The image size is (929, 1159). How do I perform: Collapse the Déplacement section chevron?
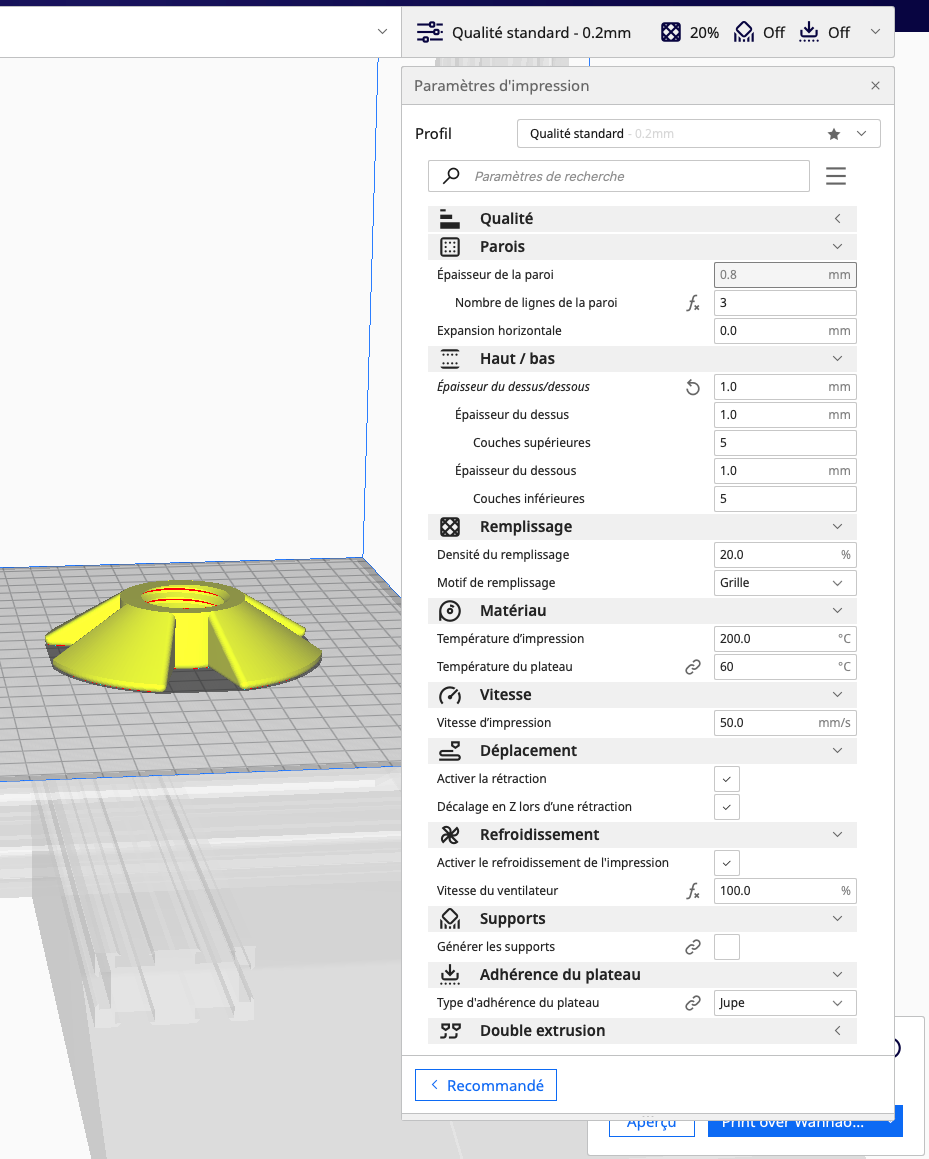837,751
